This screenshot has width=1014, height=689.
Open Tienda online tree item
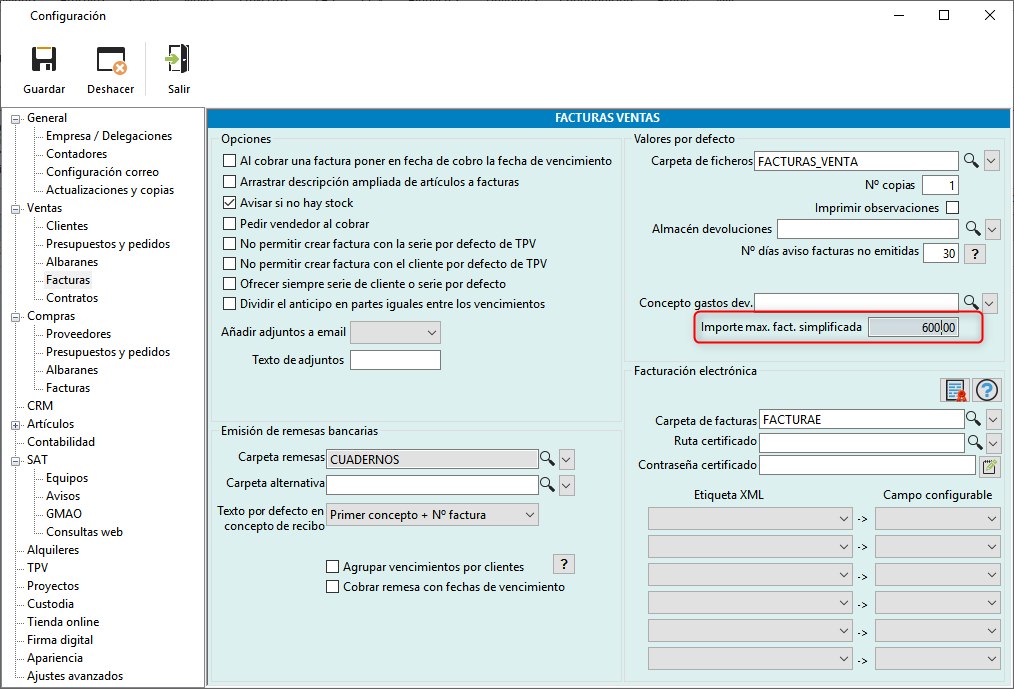63,622
